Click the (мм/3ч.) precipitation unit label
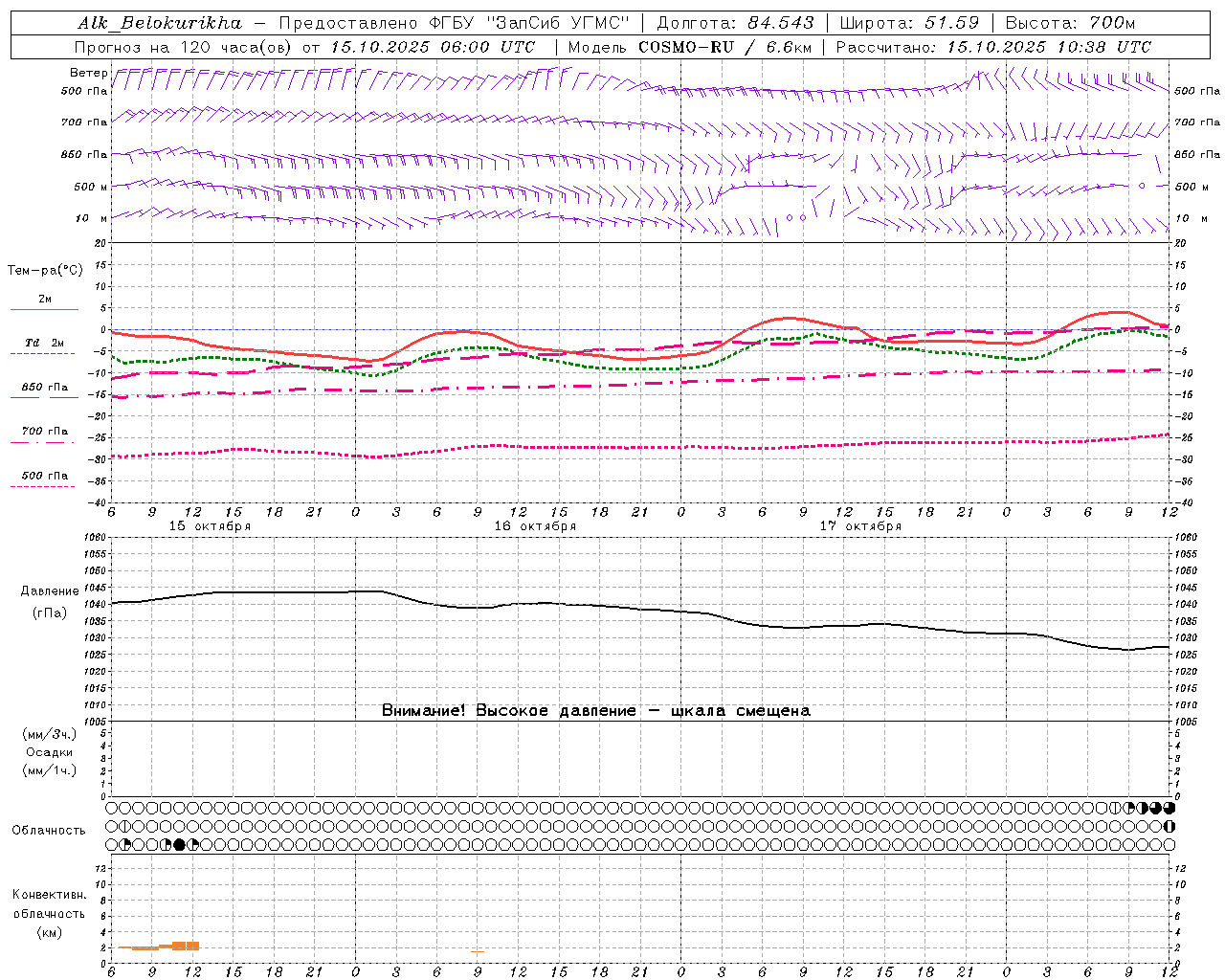Image resolution: width=1225 pixels, height=980 pixels. (x=50, y=734)
